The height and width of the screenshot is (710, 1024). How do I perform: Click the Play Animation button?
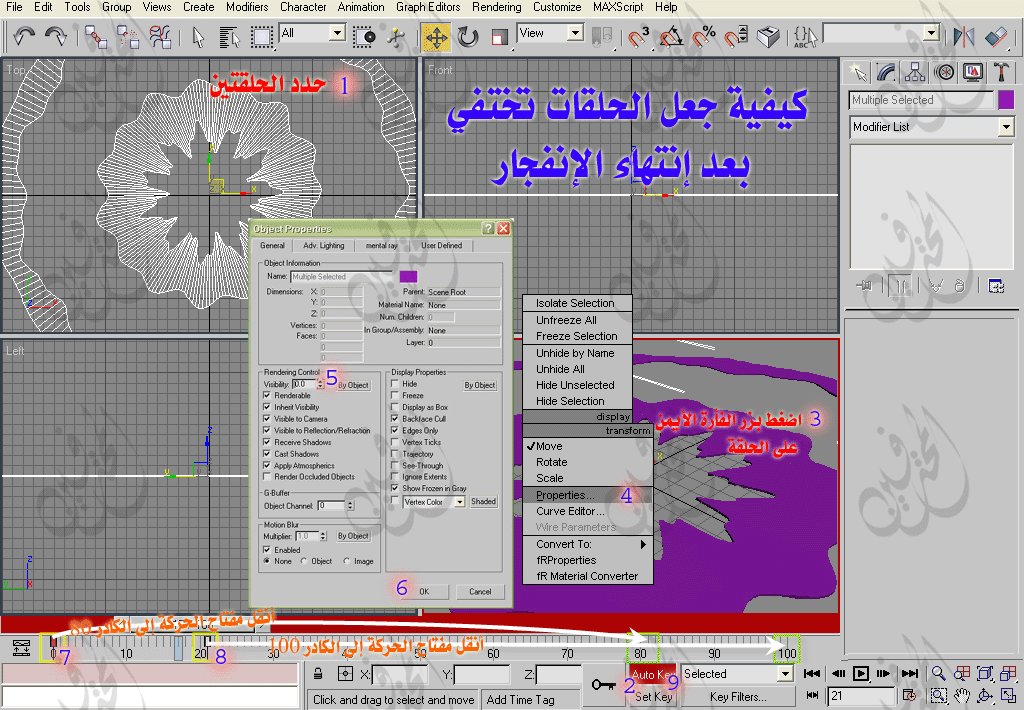[861, 673]
